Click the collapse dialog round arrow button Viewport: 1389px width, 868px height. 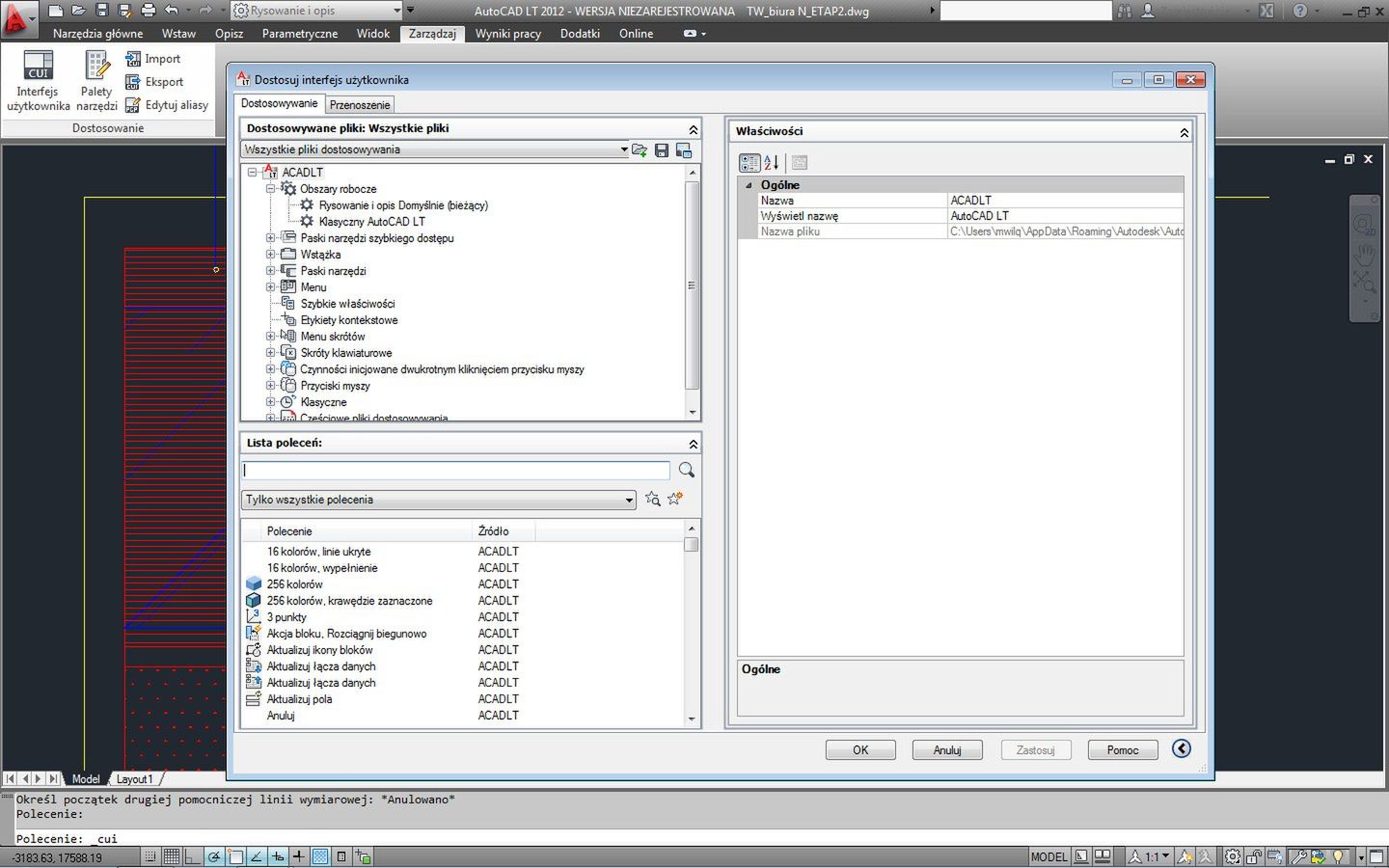point(1182,748)
